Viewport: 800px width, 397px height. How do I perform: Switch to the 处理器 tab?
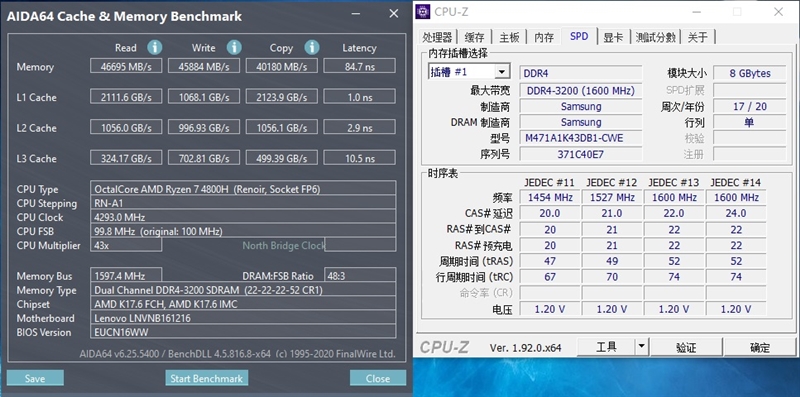[437, 37]
